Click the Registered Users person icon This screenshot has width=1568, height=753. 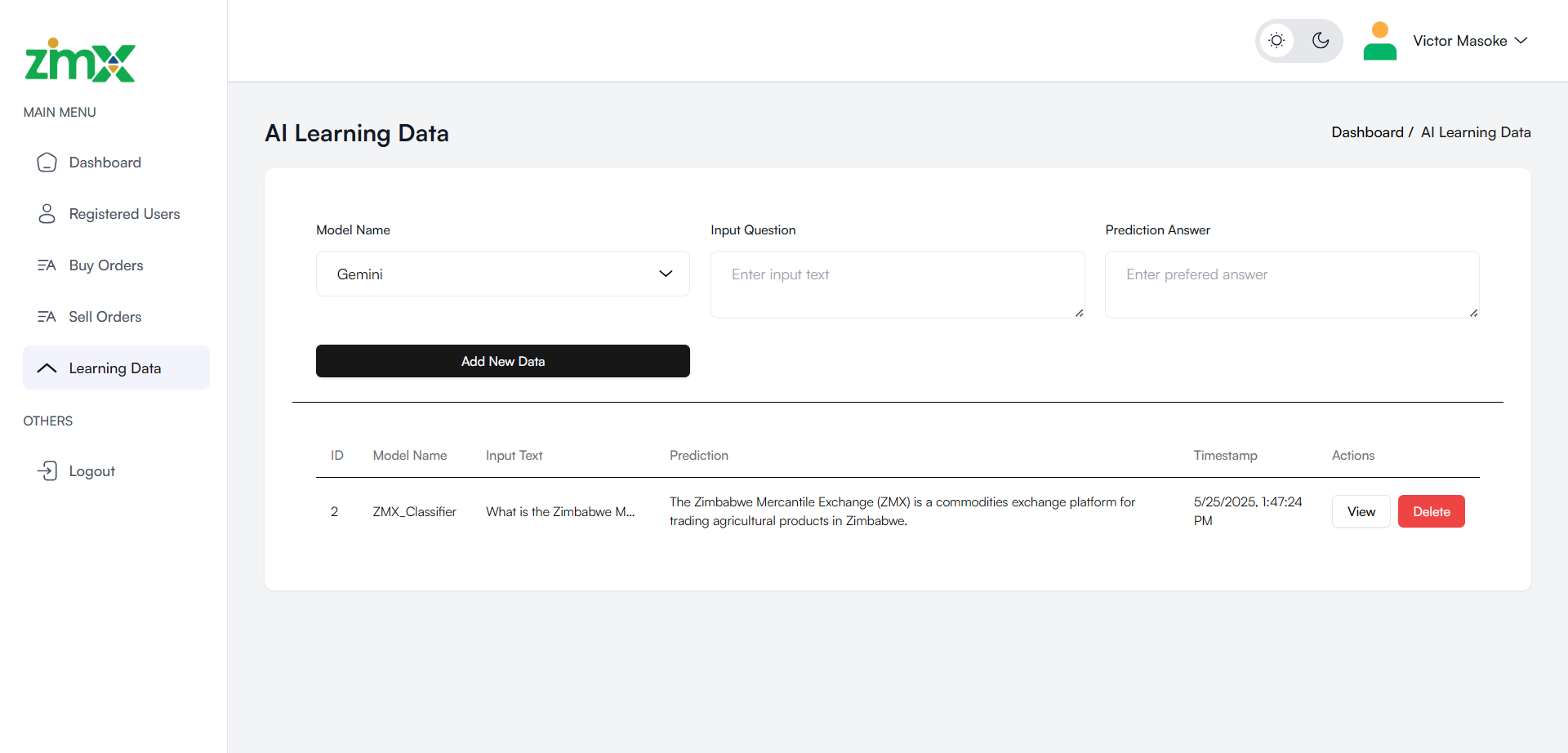pyautogui.click(x=47, y=214)
